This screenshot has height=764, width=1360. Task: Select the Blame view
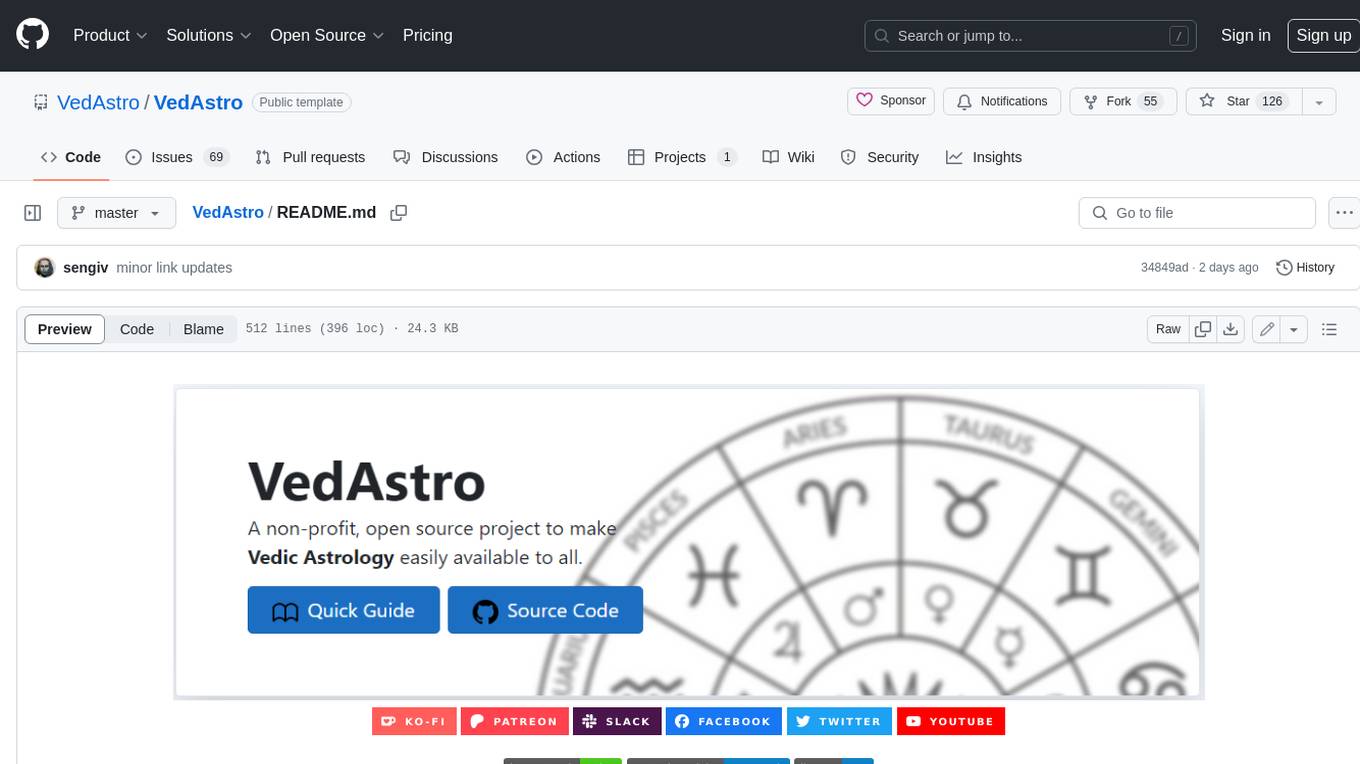tap(203, 329)
